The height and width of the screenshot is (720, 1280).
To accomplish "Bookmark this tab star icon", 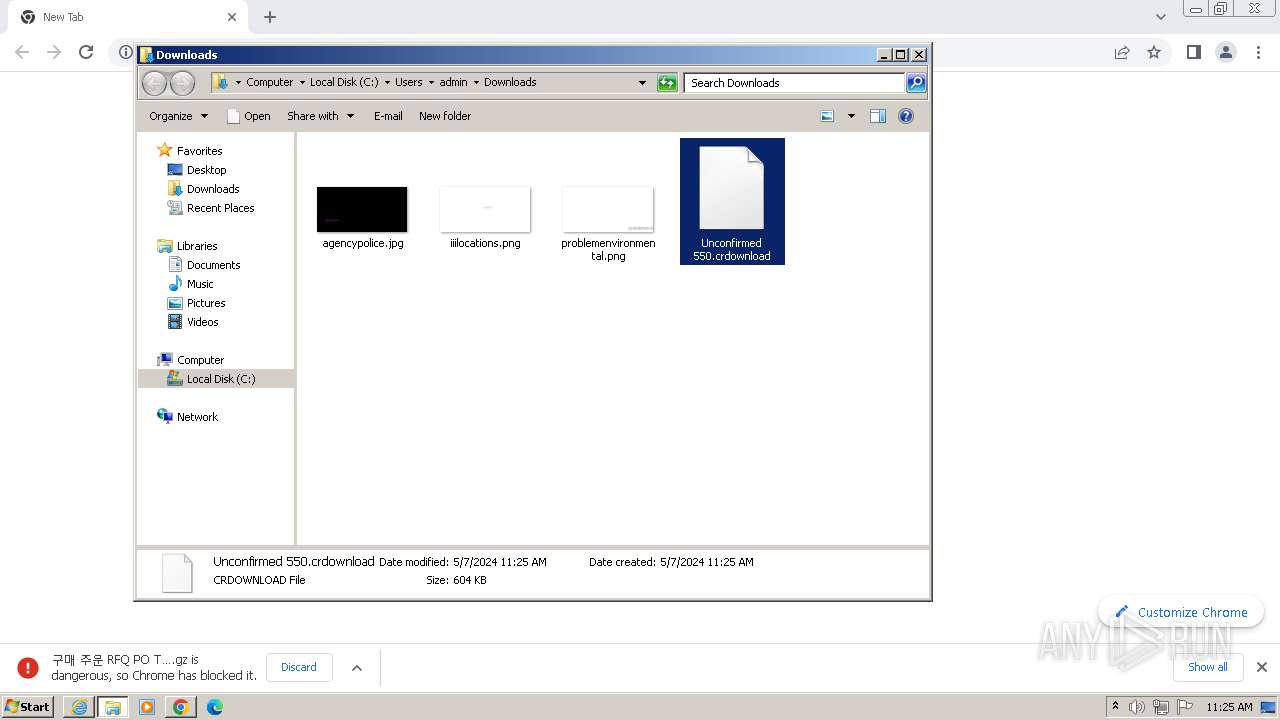I will coord(1154,52).
